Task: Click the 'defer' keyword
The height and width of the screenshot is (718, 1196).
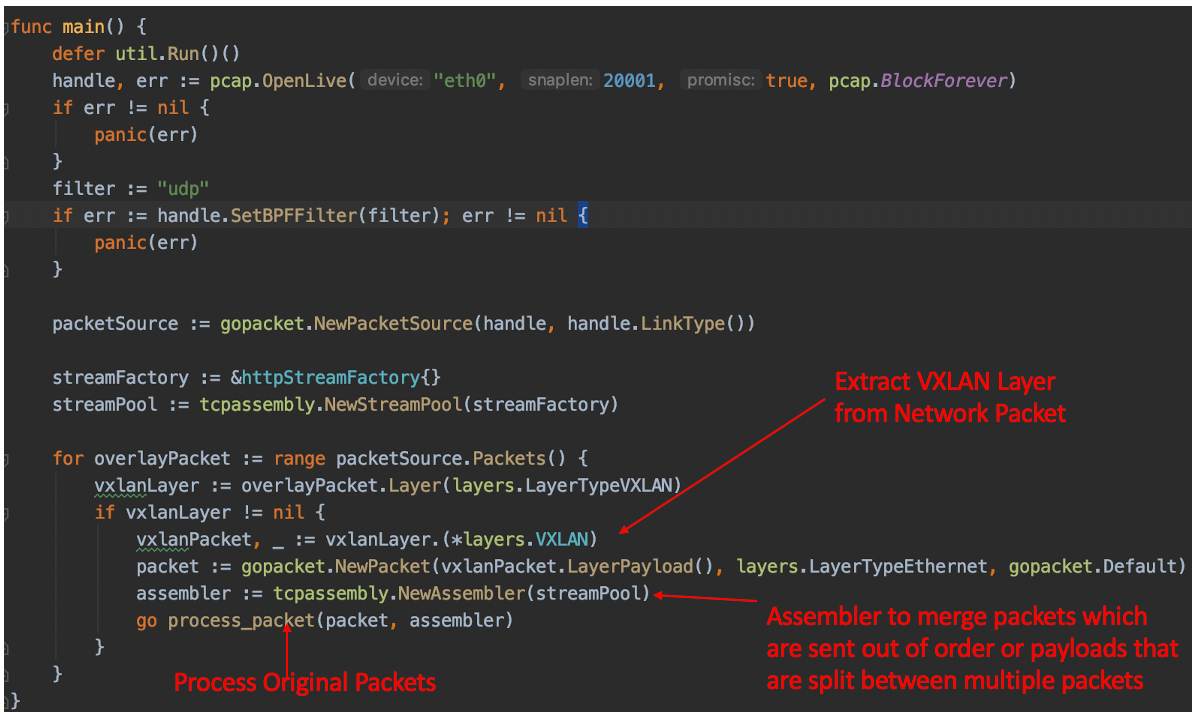Action: point(79,54)
